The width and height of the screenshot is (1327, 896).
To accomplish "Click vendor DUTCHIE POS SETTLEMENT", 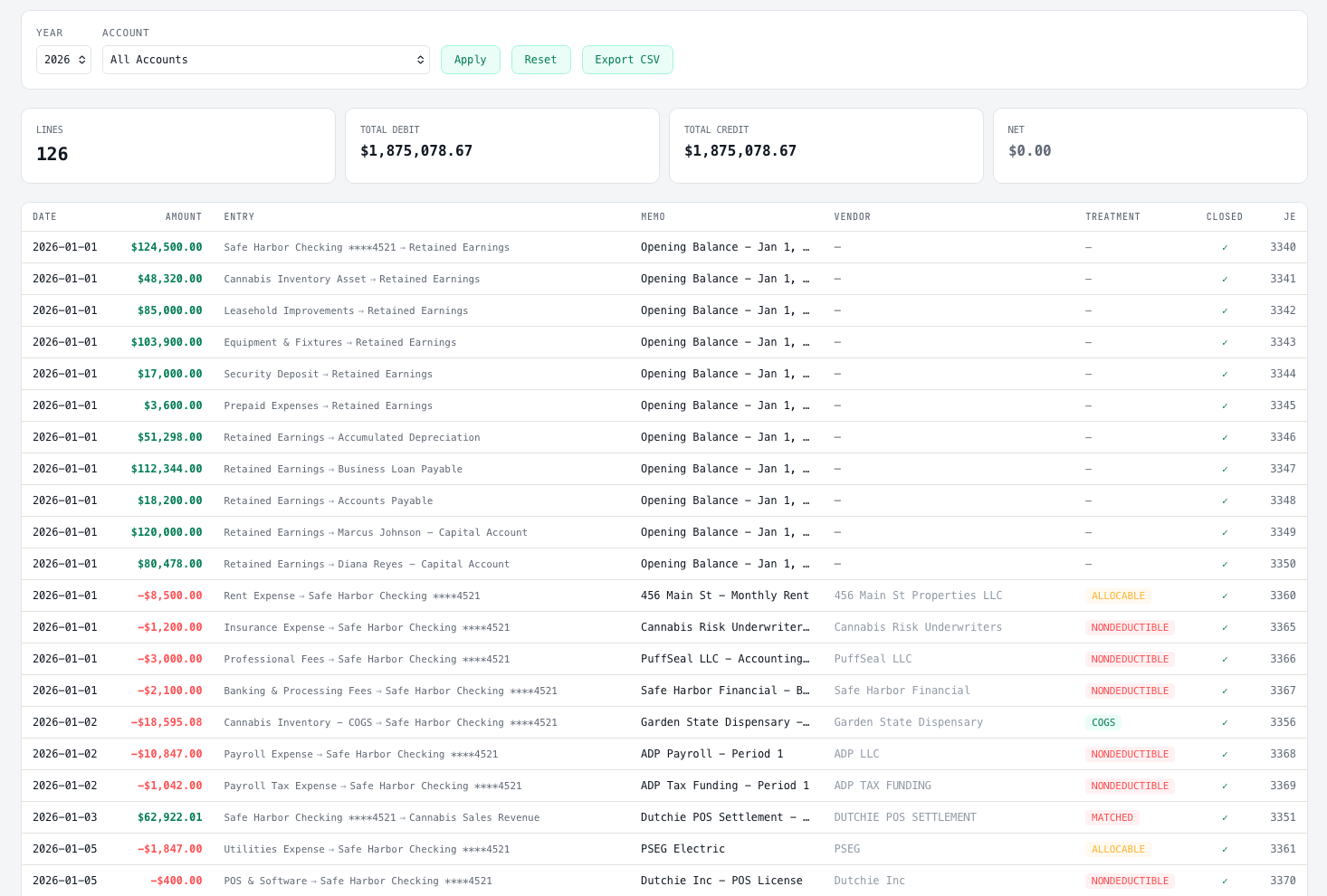I will pos(905,817).
